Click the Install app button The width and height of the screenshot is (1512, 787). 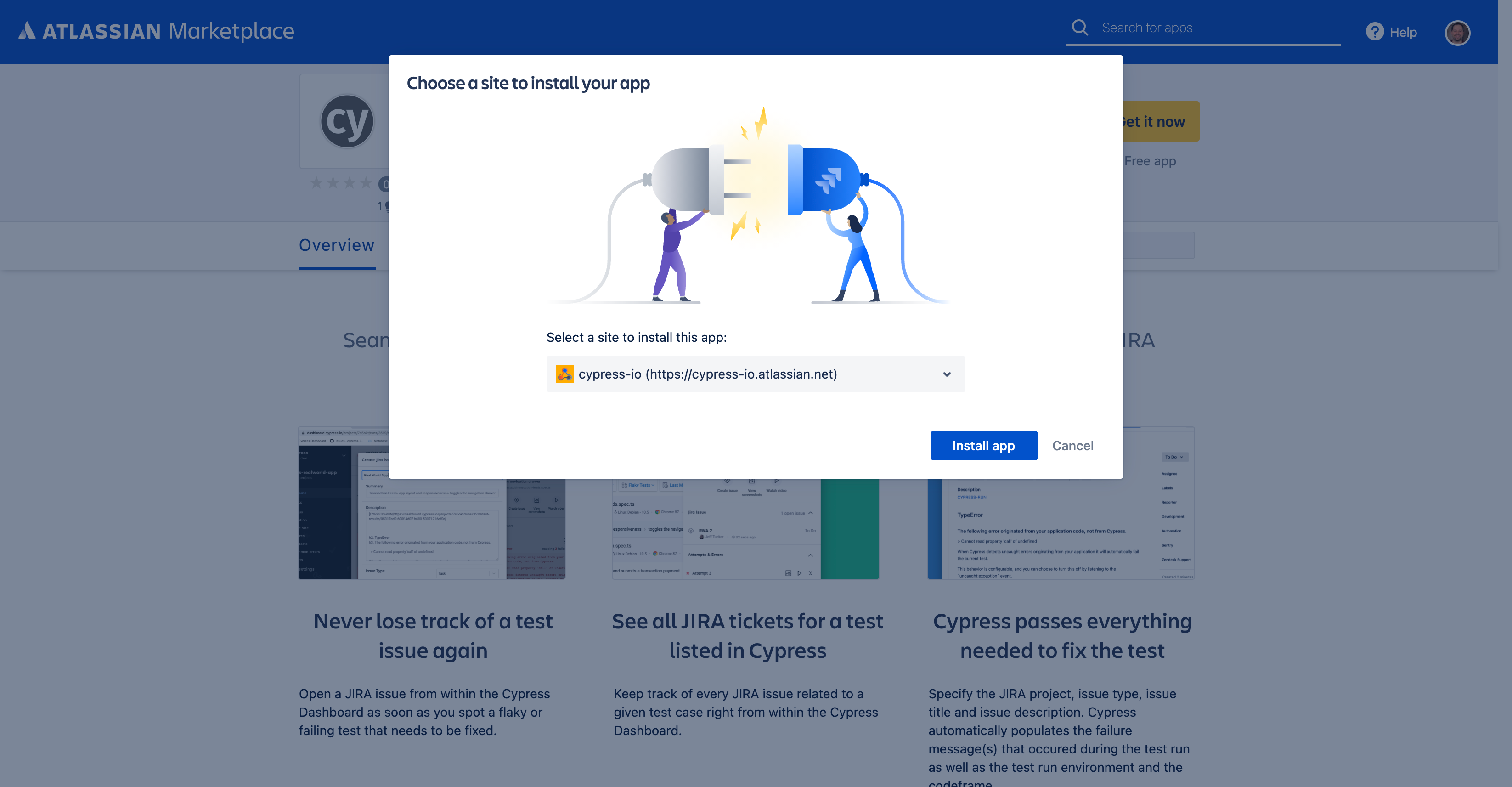point(984,446)
